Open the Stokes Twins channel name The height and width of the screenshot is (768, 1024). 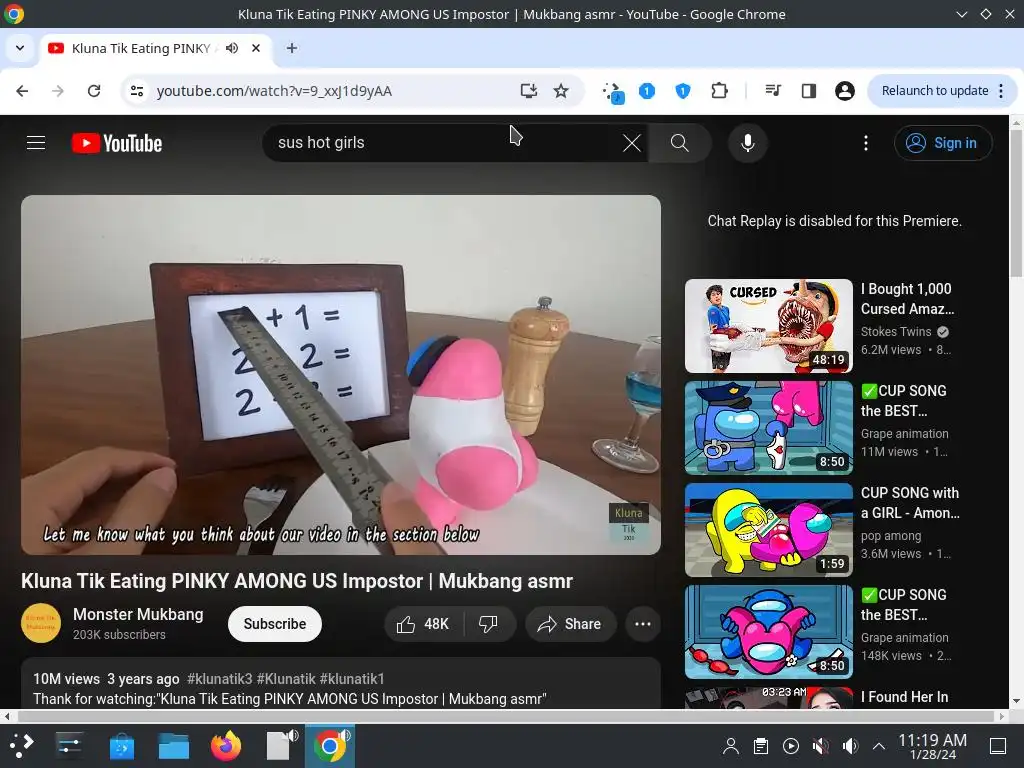[x=896, y=332]
